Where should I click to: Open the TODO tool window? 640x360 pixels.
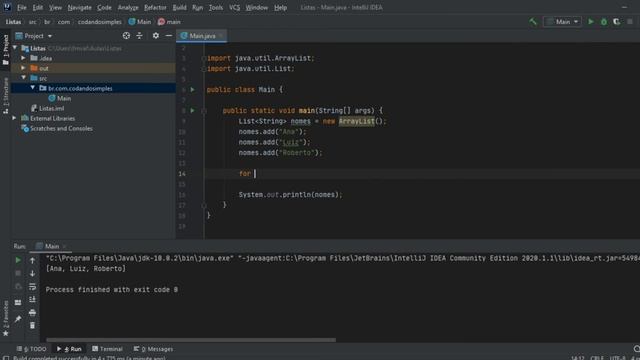[31, 349]
